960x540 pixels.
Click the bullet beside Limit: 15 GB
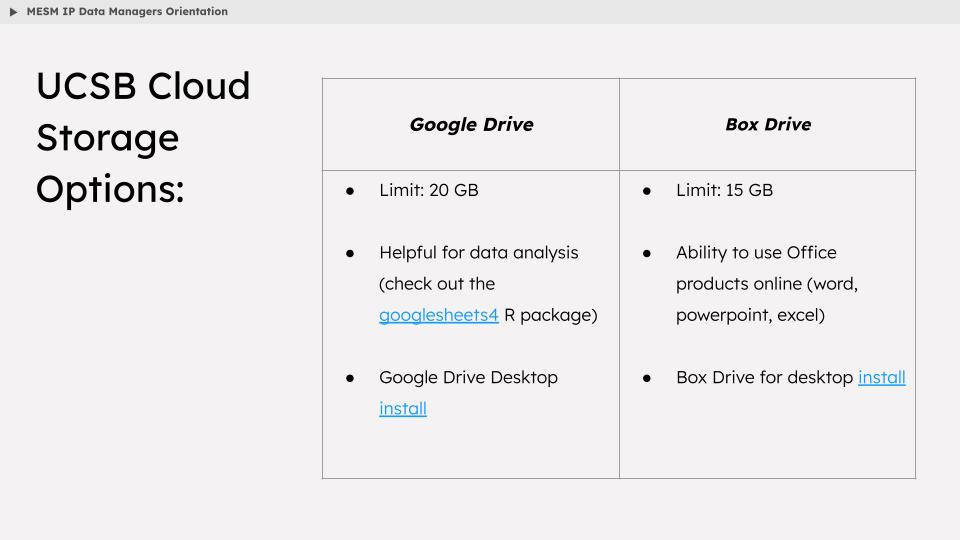click(647, 191)
